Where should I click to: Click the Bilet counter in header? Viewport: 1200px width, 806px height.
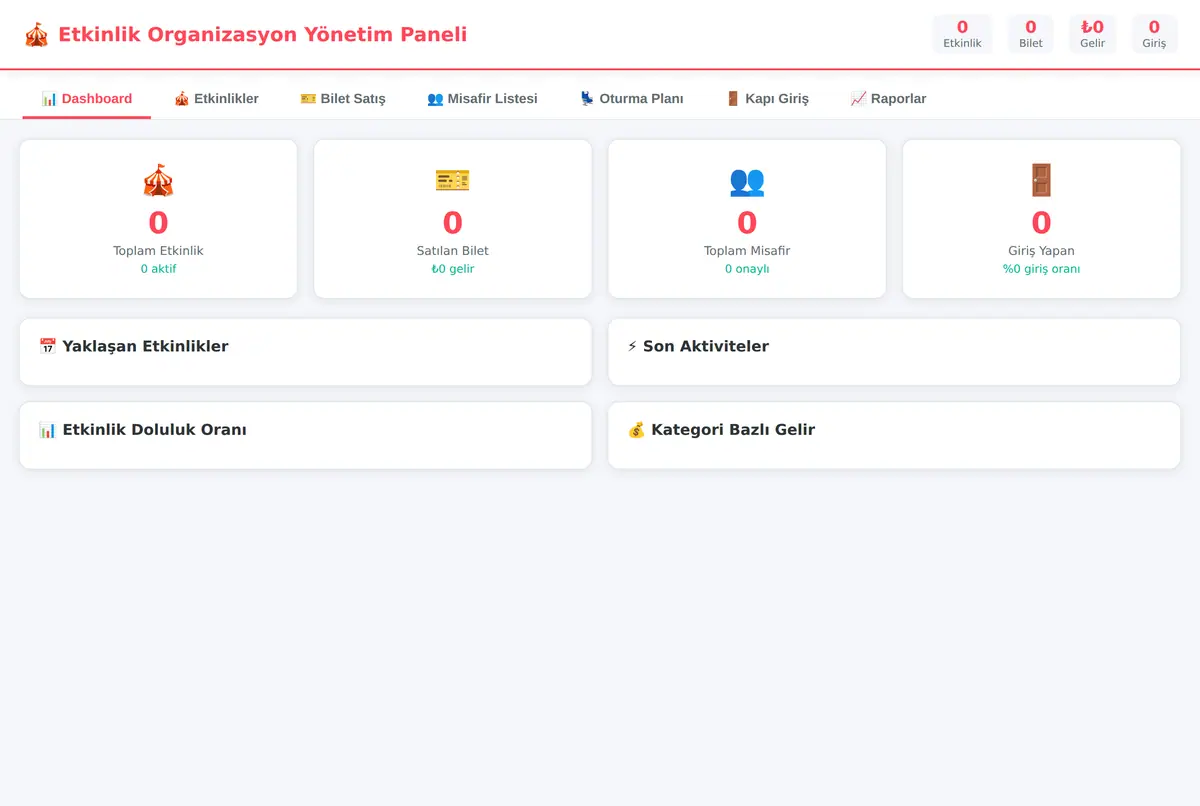tap(1031, 34)
